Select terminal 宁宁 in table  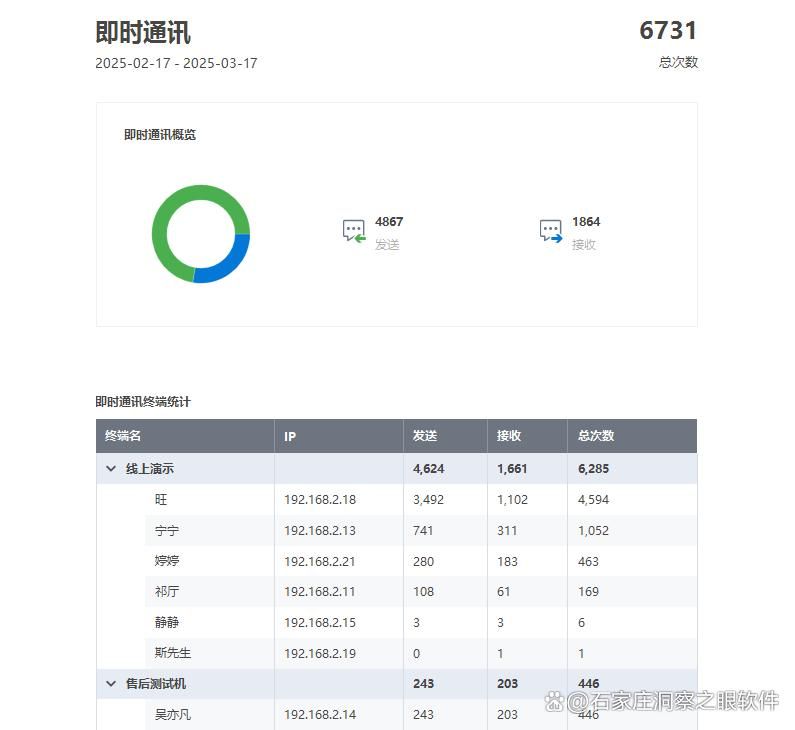tap(167, 531)
